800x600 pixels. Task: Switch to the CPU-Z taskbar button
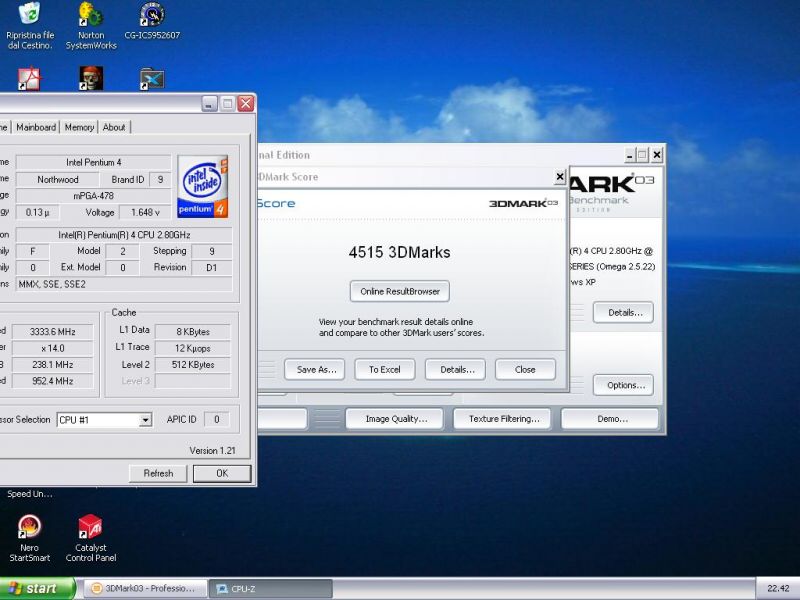pyautogui.click(x=271, y=589)
